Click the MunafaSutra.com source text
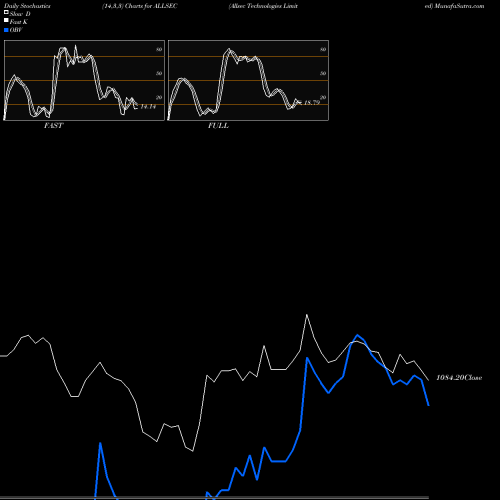The width and height of the screenshot is (500, 500). (x=459, y=6)
